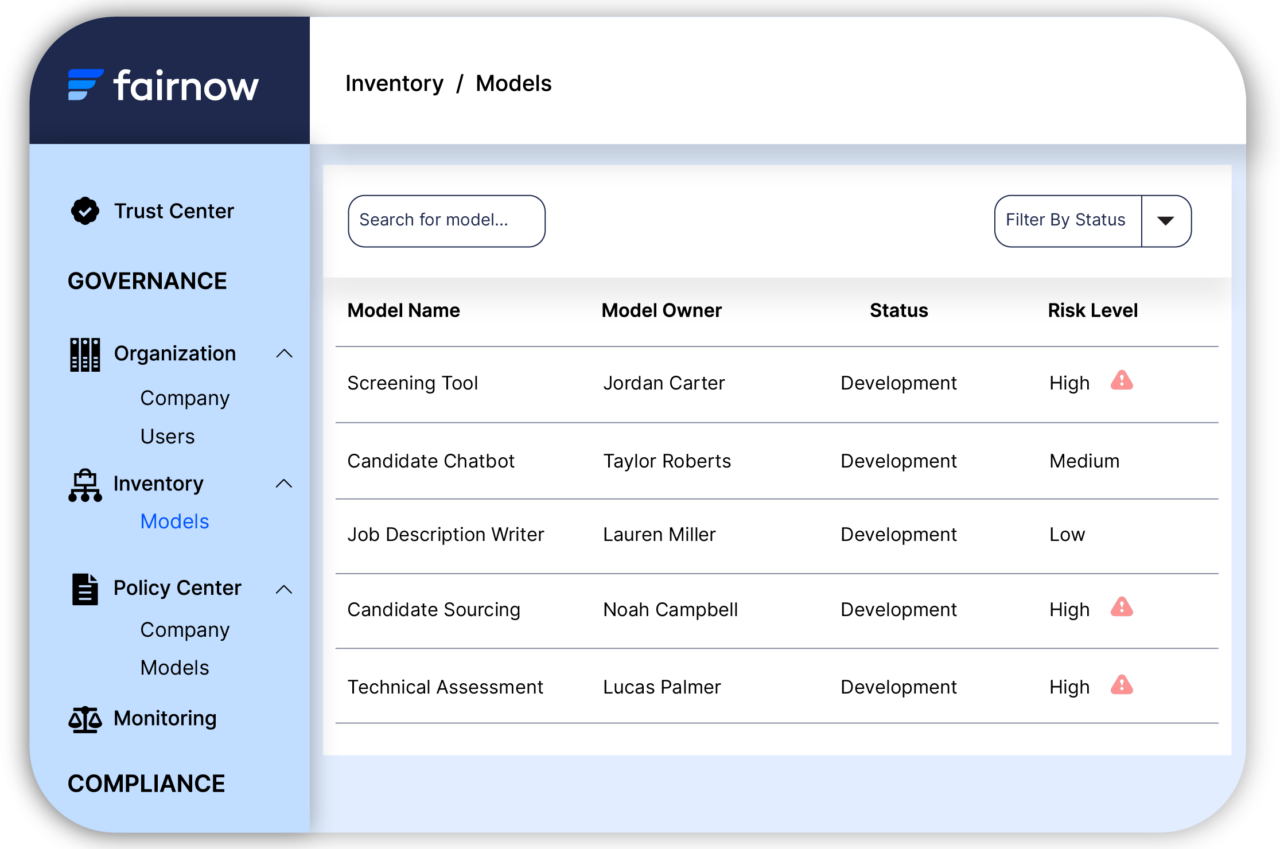
Task: Navigate to the Users page
Action: tap(167, 436)
